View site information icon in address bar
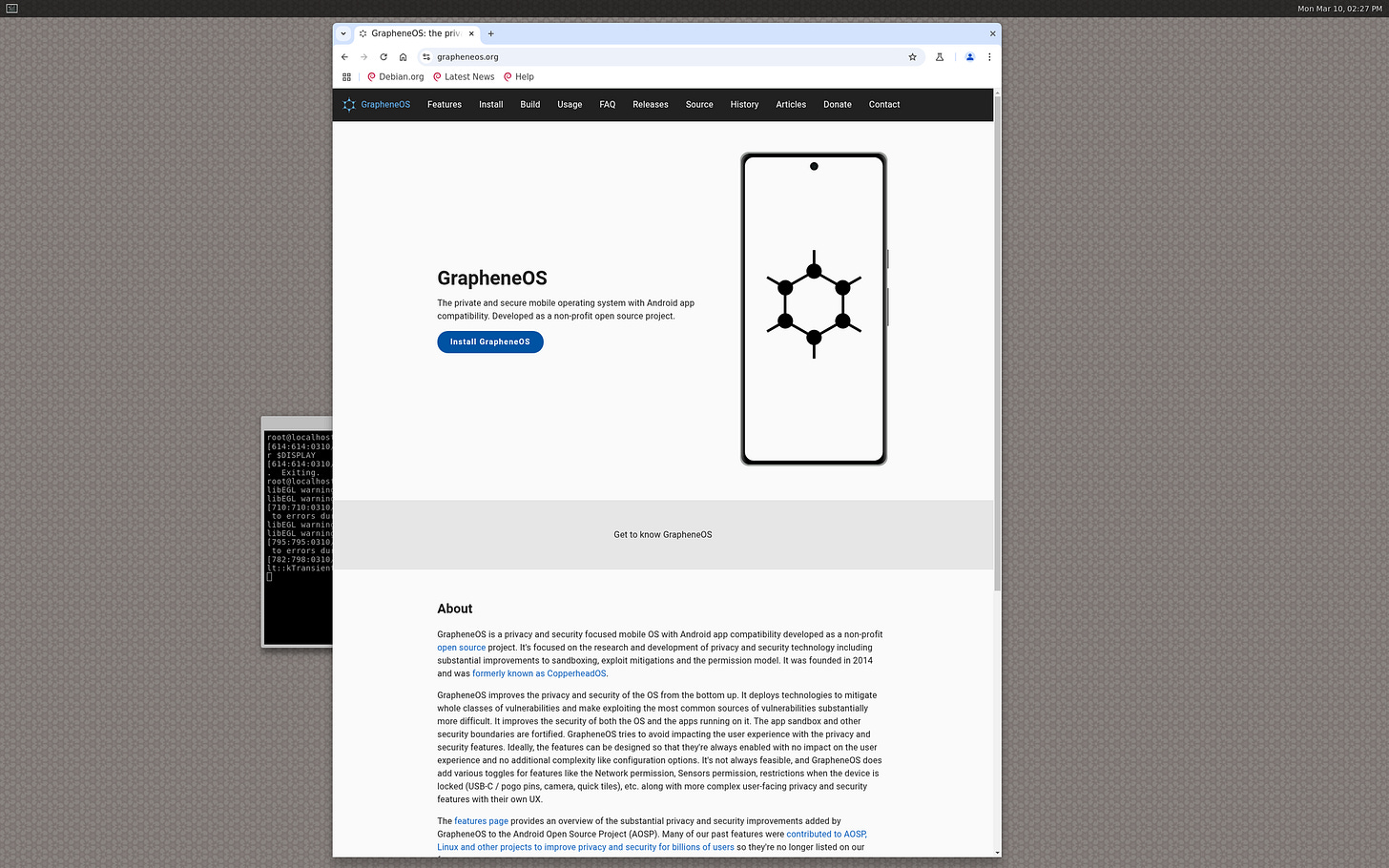The width and height of the screenshot is (1389, 868). [426, 57]
